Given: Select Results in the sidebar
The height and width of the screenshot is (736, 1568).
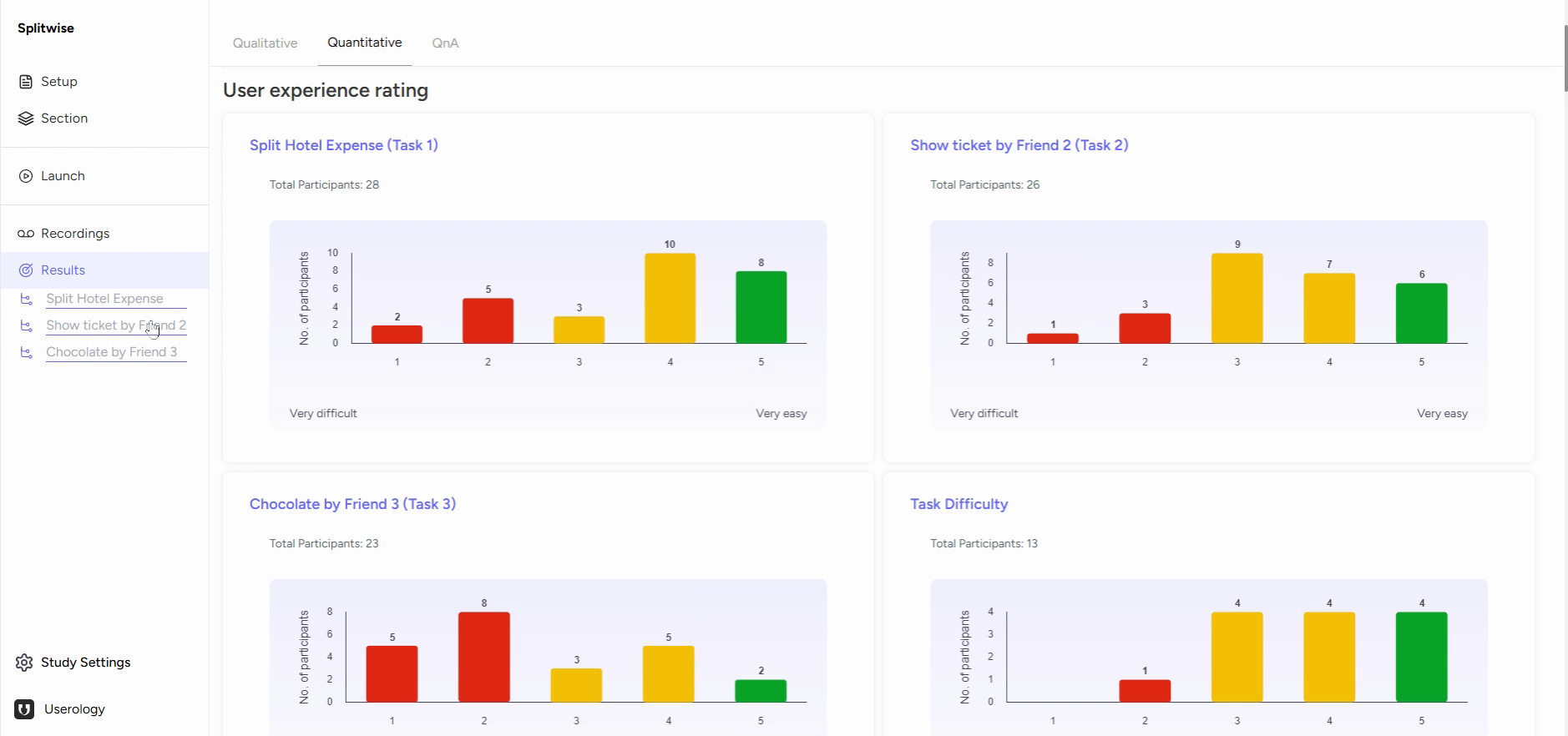Looking at the screenshot, I should pos(104,270).
